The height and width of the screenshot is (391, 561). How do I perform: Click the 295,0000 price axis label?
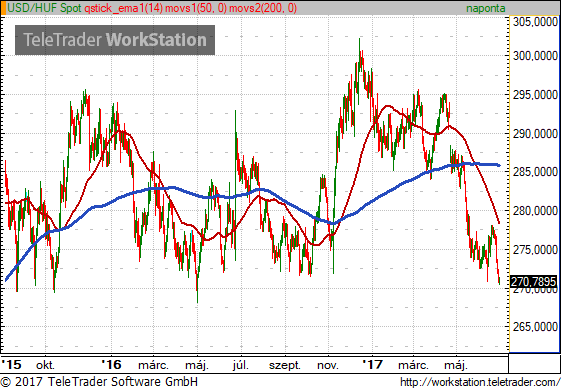[535, 95]
